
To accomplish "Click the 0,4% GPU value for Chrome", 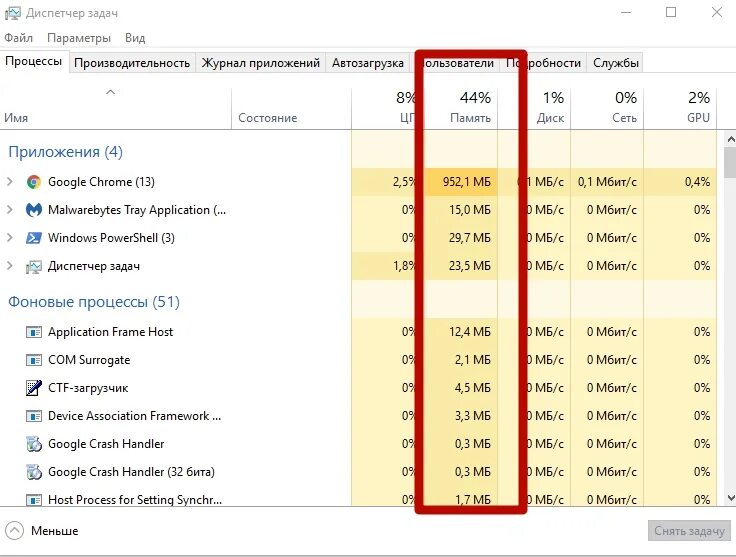I will click(x=698, y=182).
